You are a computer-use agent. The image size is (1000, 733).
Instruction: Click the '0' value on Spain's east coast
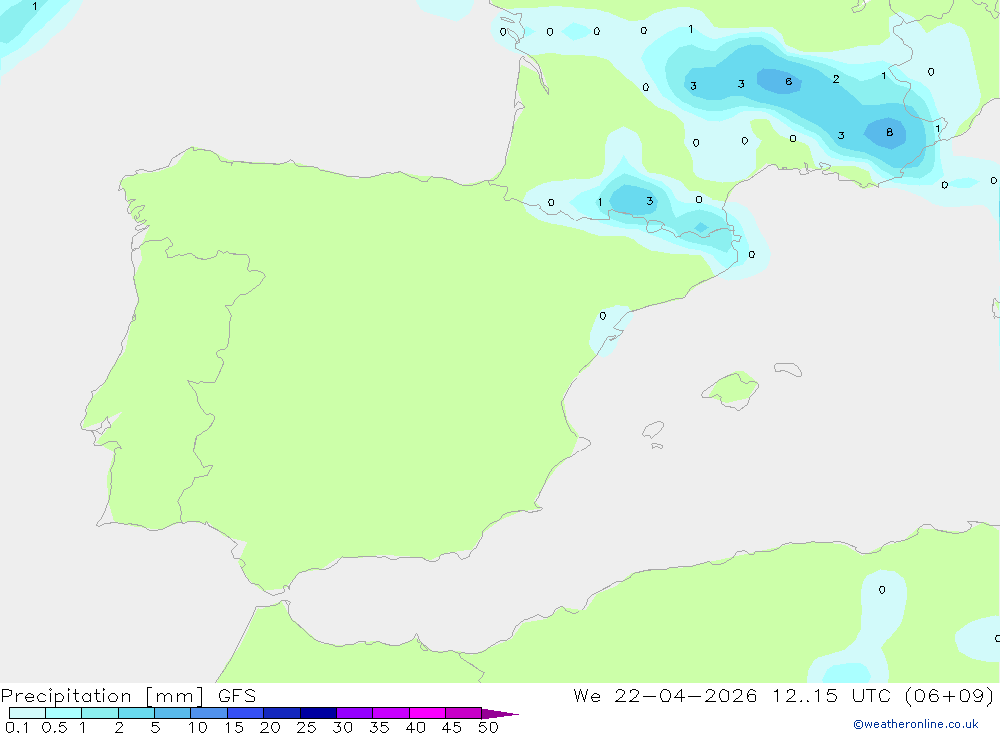pyautogui.click(x=603, y=316)
